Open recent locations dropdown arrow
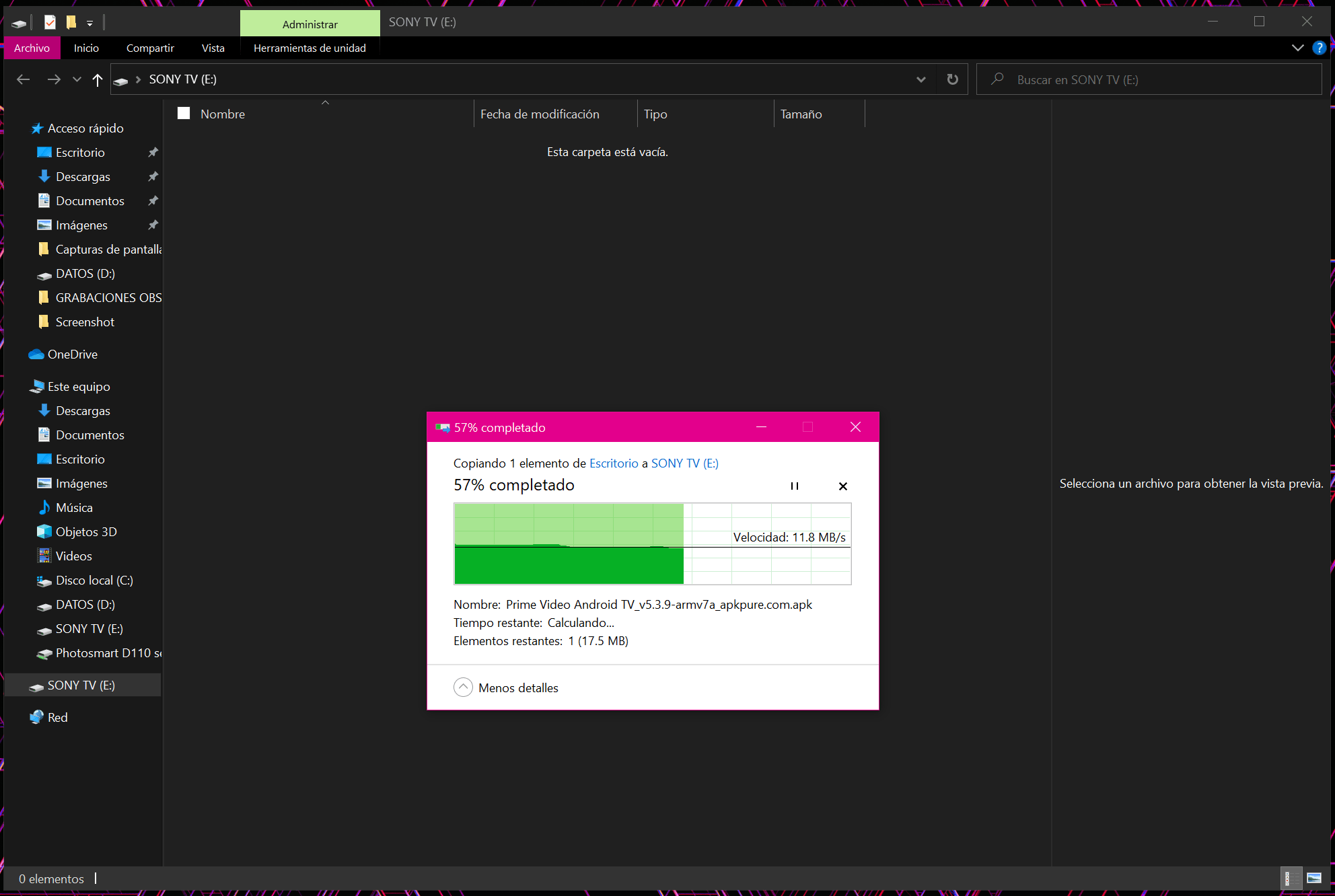The height and width of the screenshot is (896, 1335). [77, 79]
